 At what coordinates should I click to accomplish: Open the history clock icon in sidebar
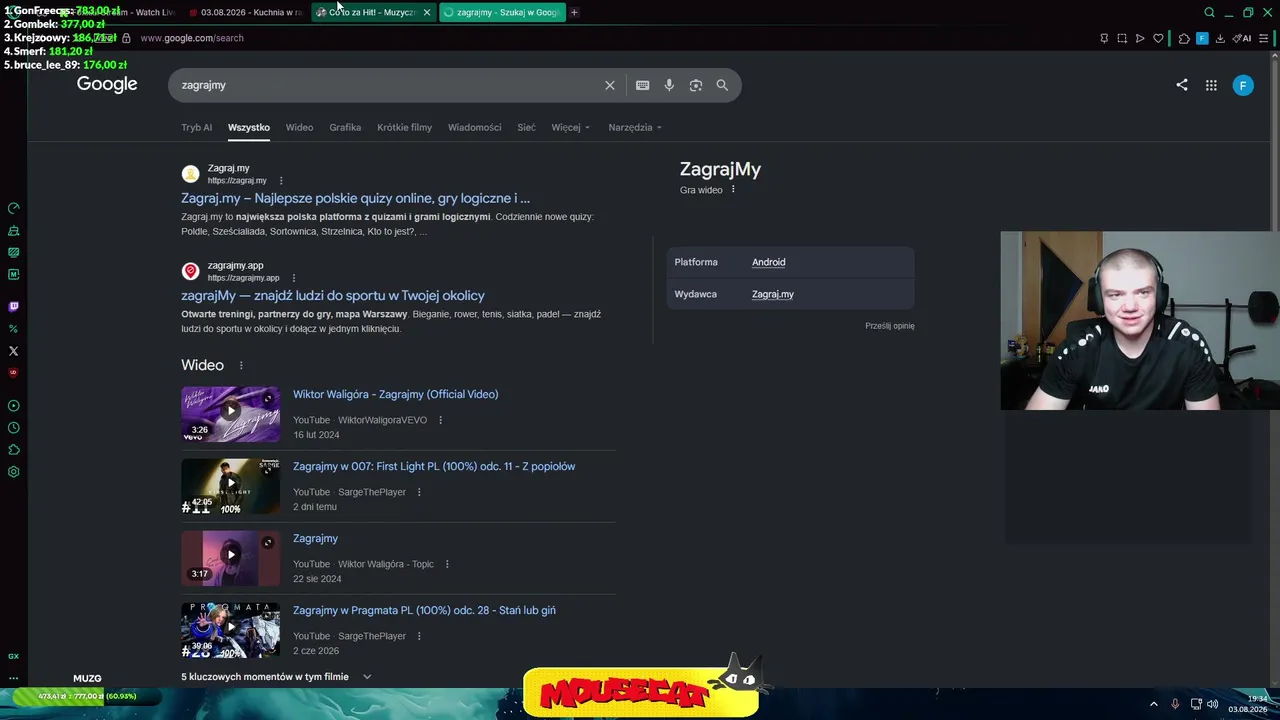tap(13, 428)
